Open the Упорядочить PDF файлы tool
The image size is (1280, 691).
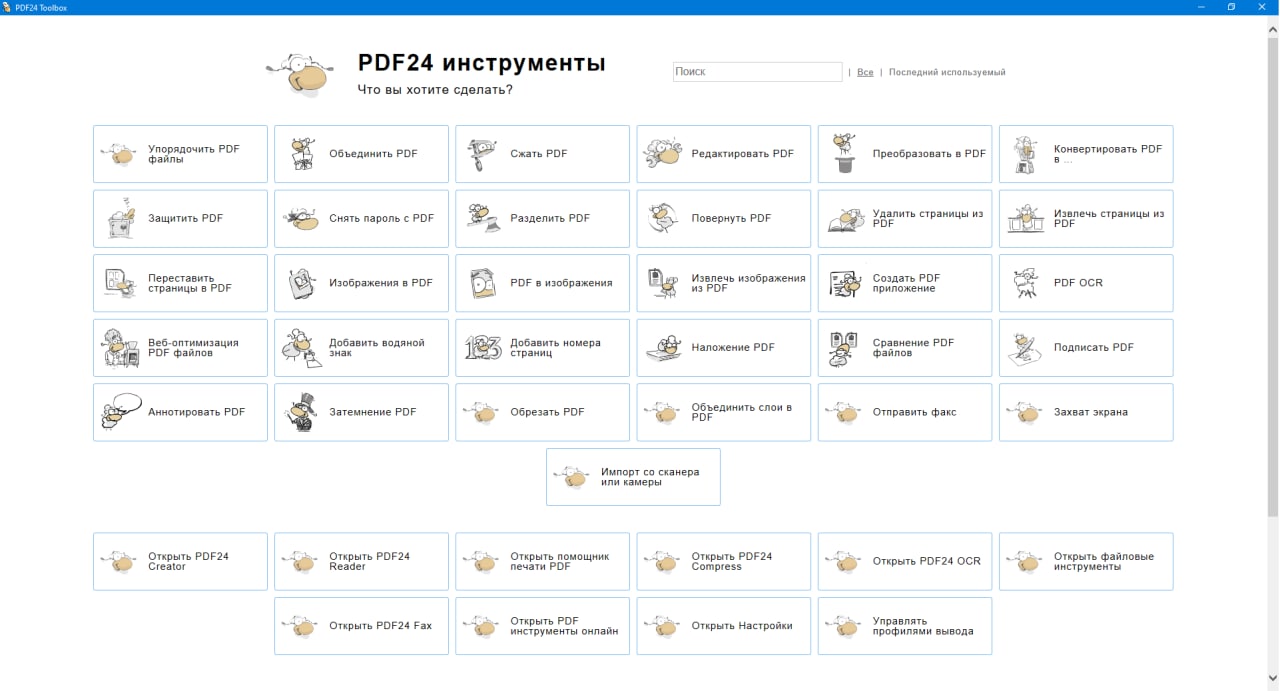[180, 154]
